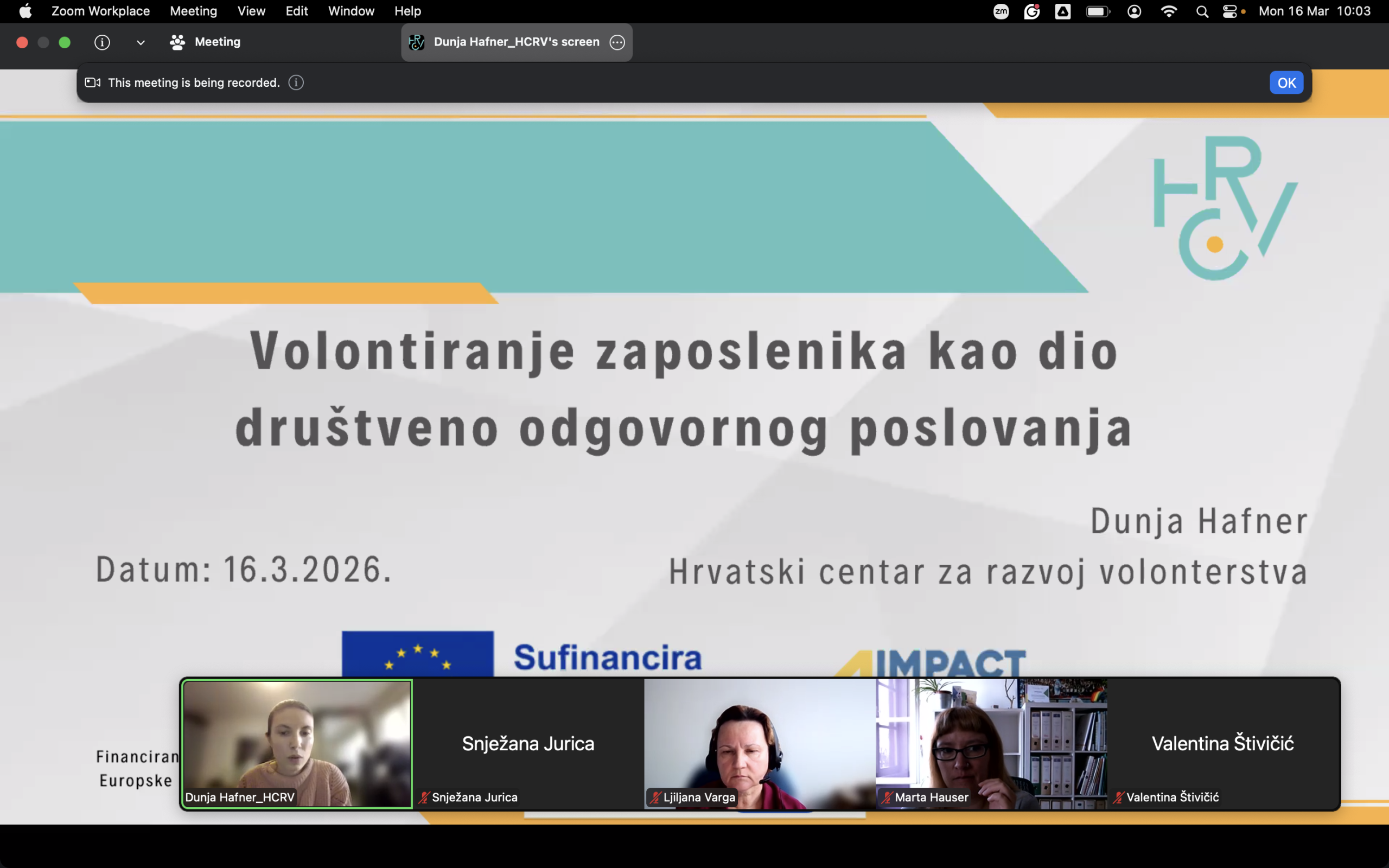The height and width of the screenshot is (868, 1389).
Task: Open Spotlight search from the menu bar
Action: tap(1202, 11)
